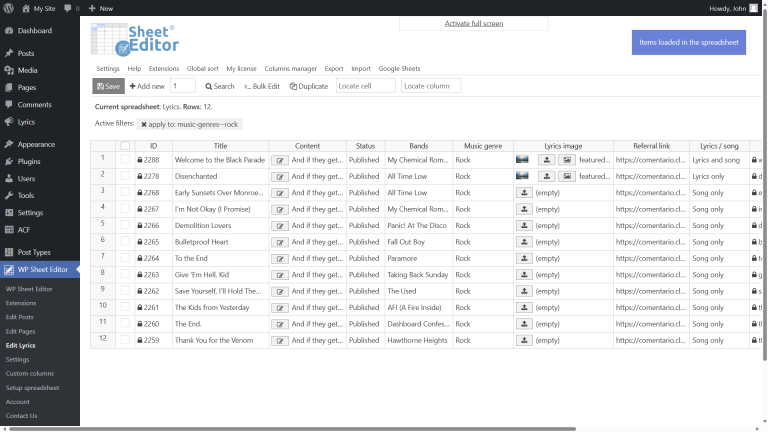Edit content of Disenchanted row

tap(280, 176)
